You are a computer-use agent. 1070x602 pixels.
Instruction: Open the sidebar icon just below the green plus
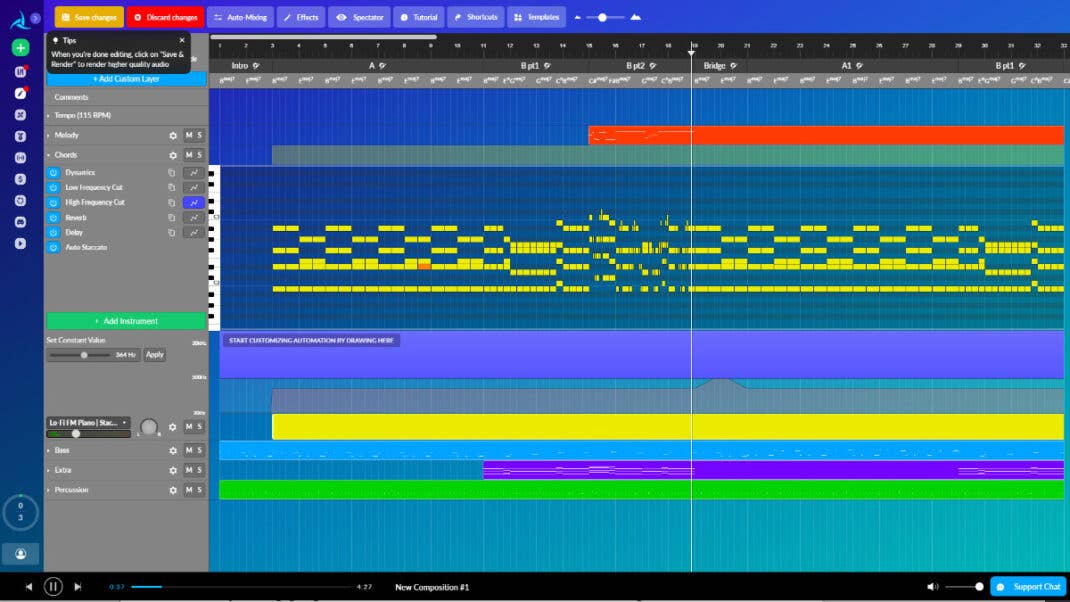pyautogui.click(x=20, y=72)
